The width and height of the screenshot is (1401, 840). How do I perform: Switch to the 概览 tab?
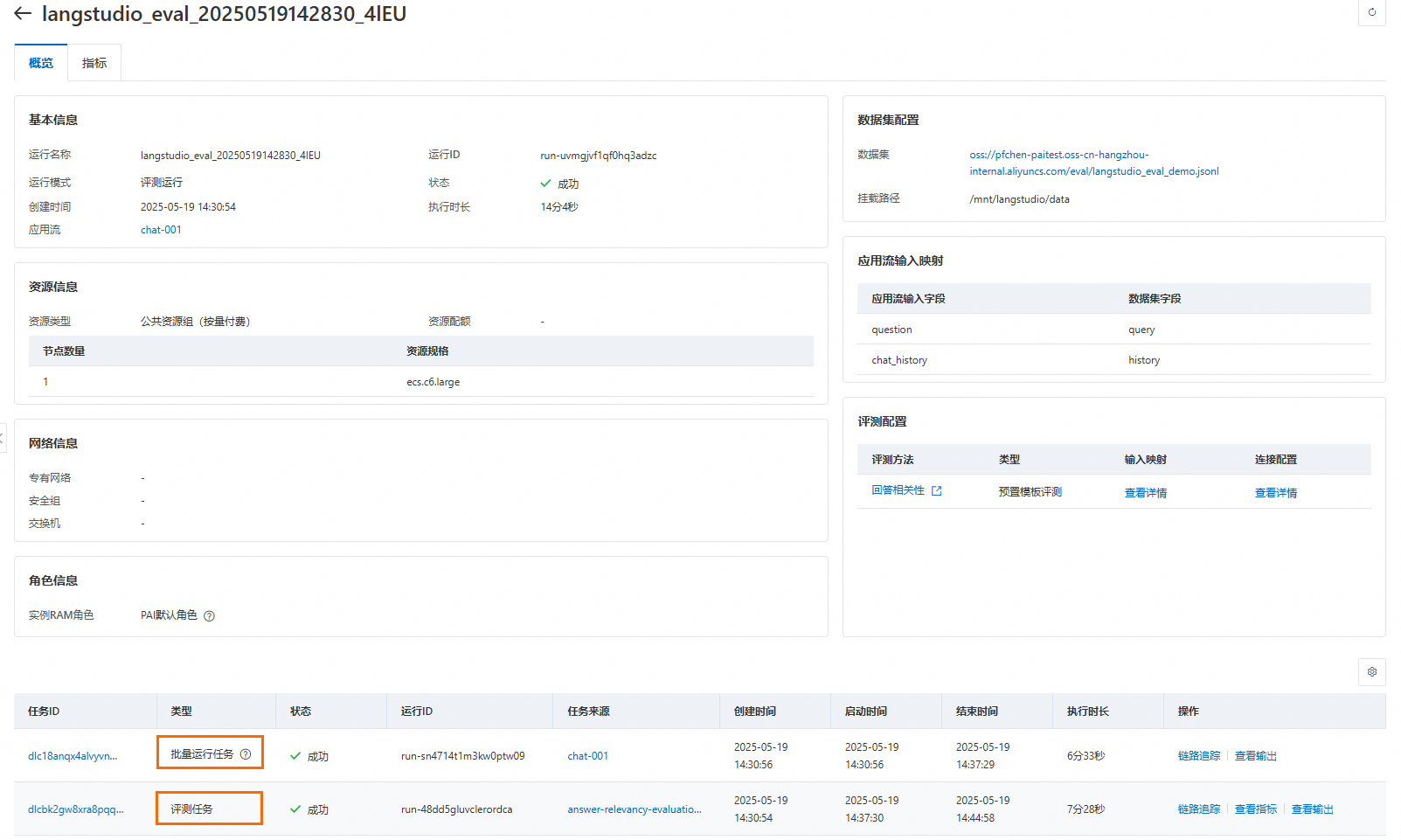point(41,63)
